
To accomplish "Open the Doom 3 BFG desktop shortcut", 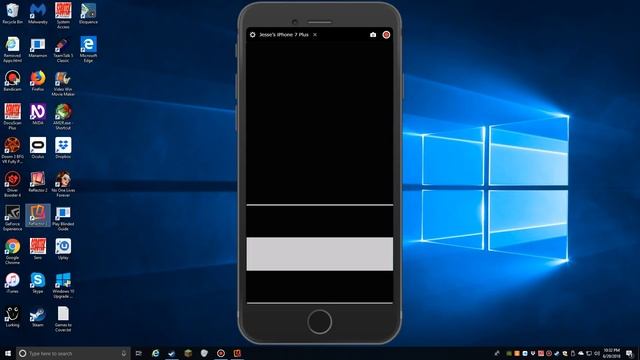I will tap(12, 150).
